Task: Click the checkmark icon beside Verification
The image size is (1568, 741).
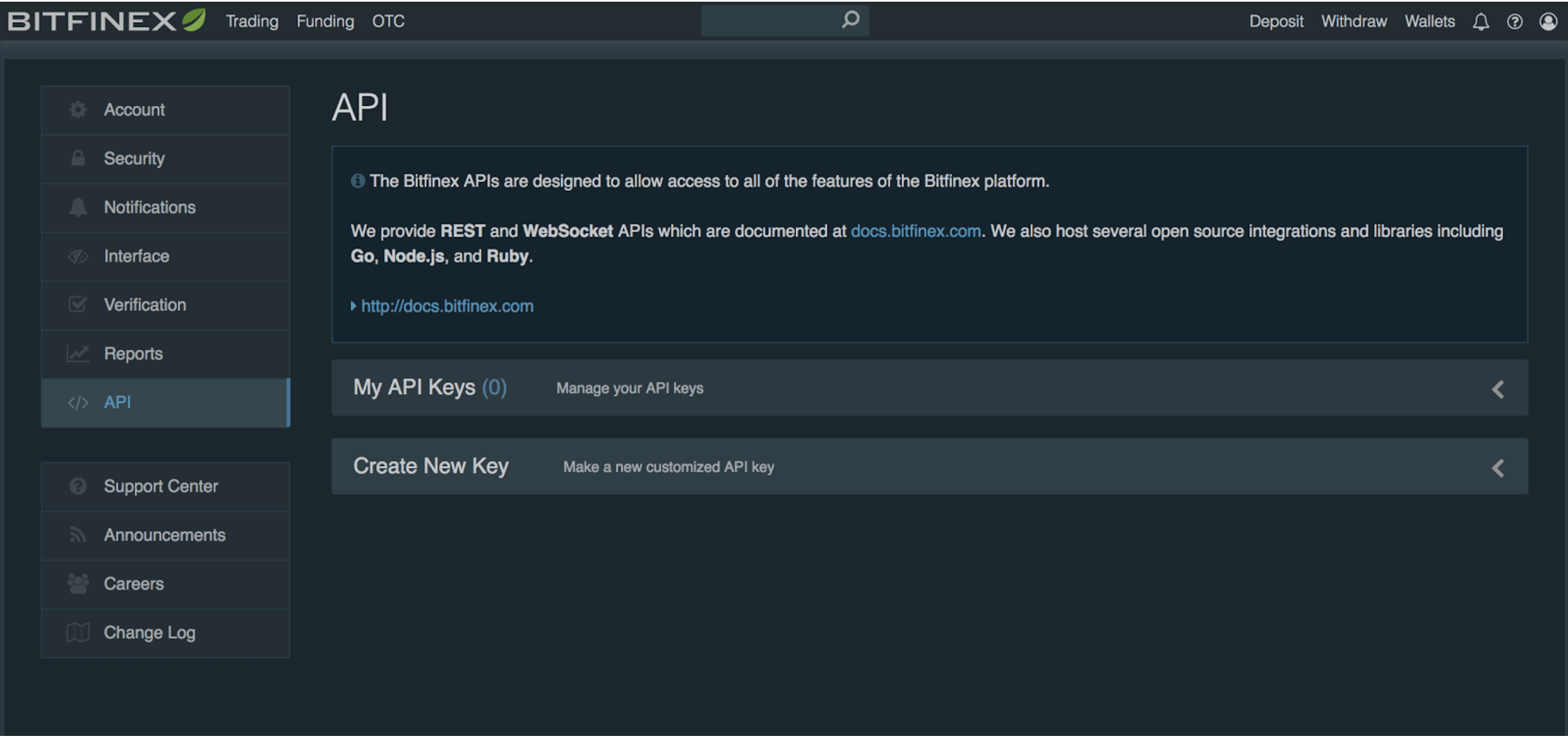Action: click(78, 304)
